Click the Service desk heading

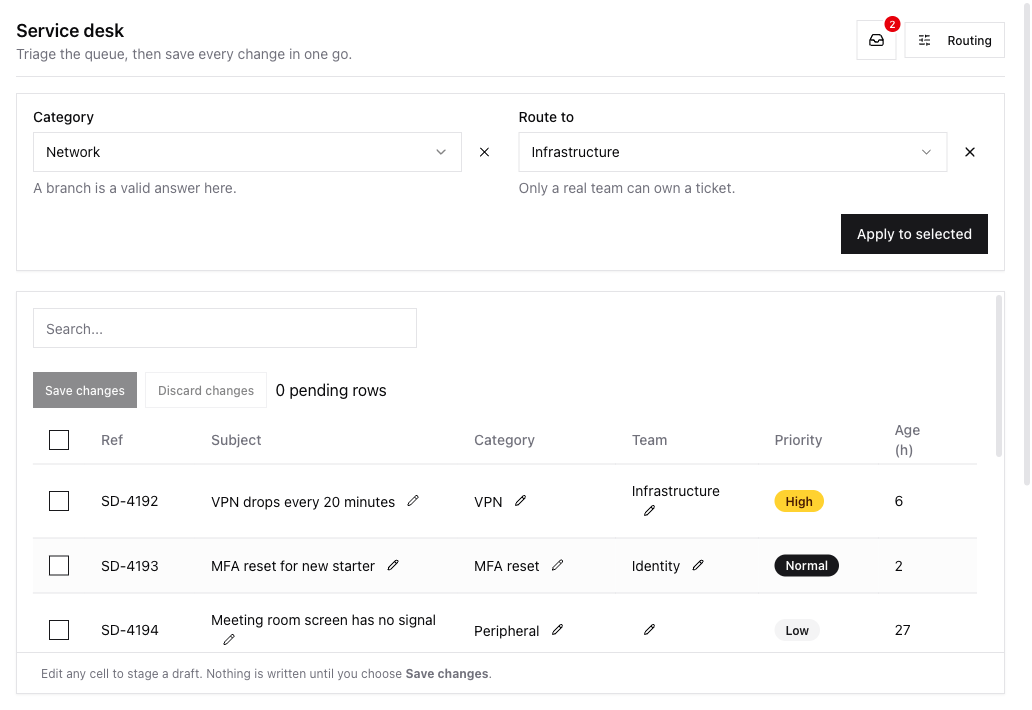[x=70, y=31]
